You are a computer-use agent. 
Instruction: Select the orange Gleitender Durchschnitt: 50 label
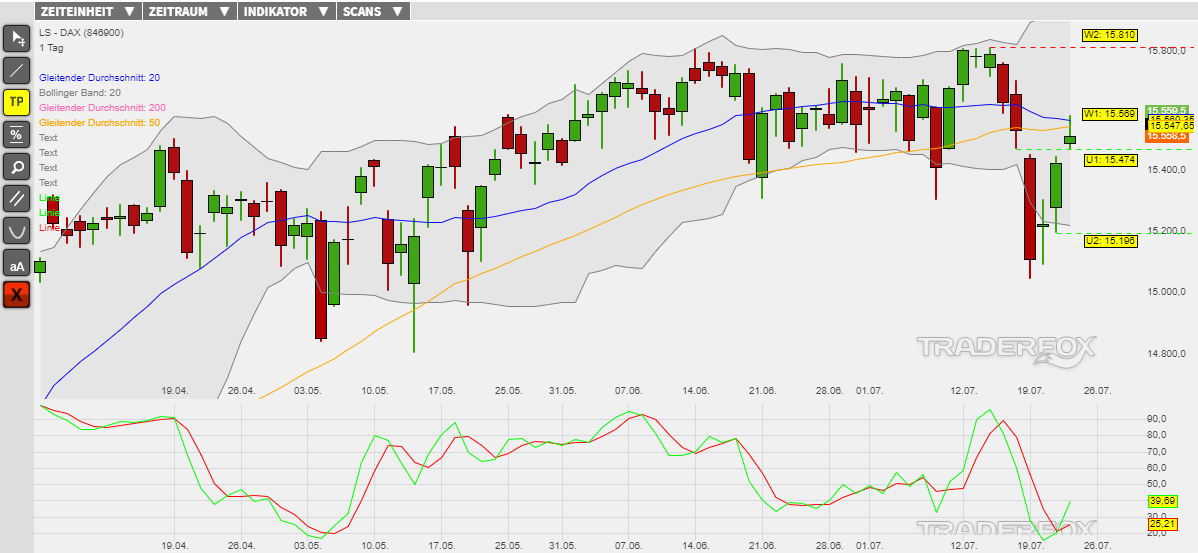[x=99, y=122]
